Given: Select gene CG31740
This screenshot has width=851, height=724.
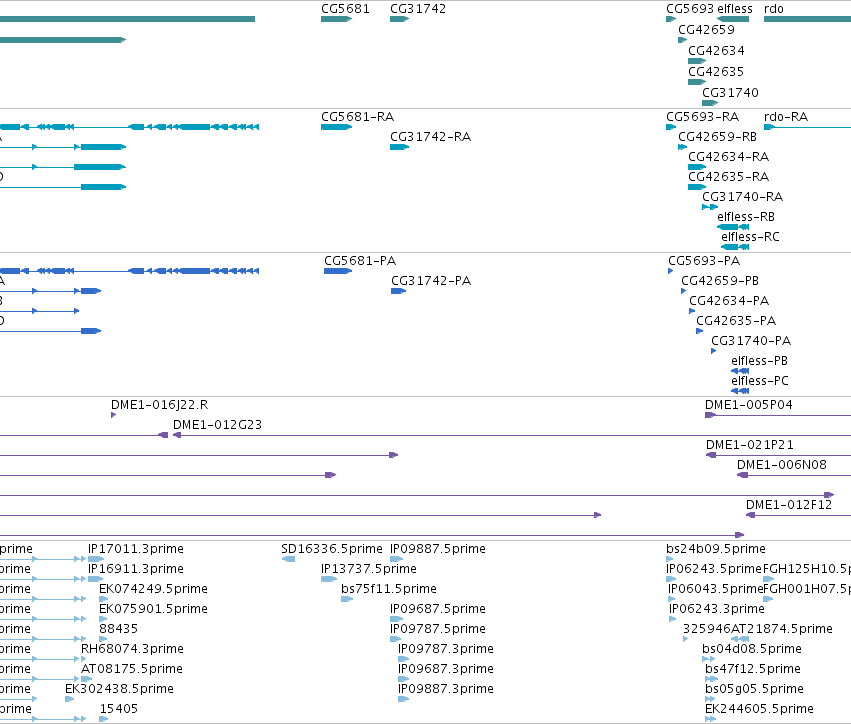Looking at the screenshot, I should tap(710, 103).
